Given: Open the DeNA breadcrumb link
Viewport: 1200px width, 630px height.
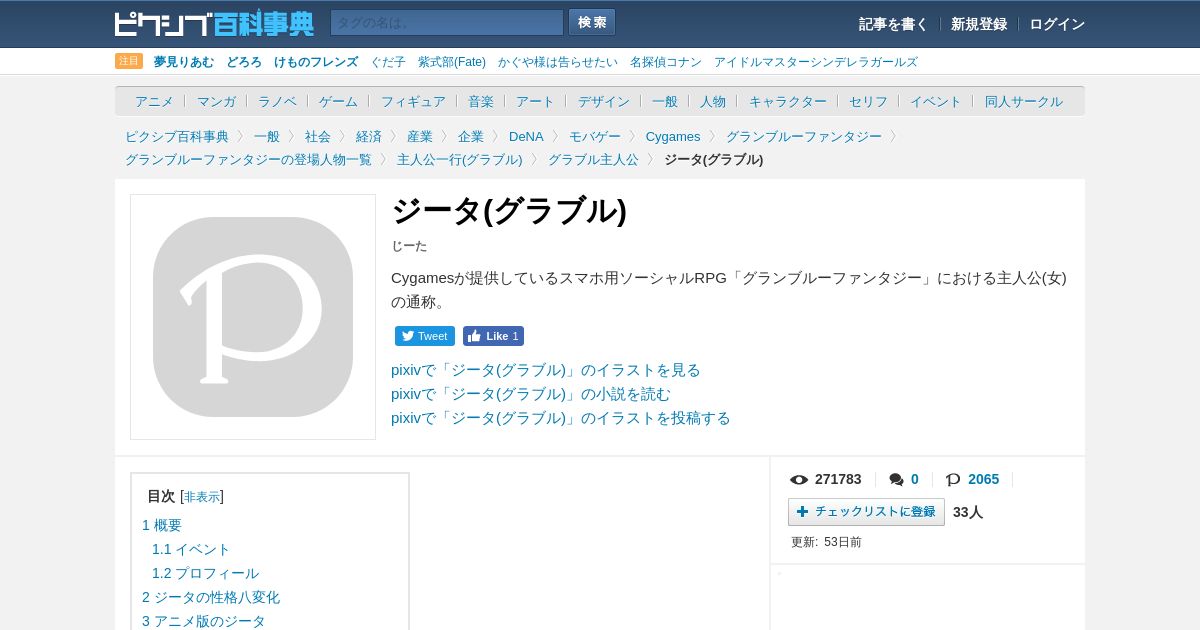Looking at the screenshot, I should (526, 136).
